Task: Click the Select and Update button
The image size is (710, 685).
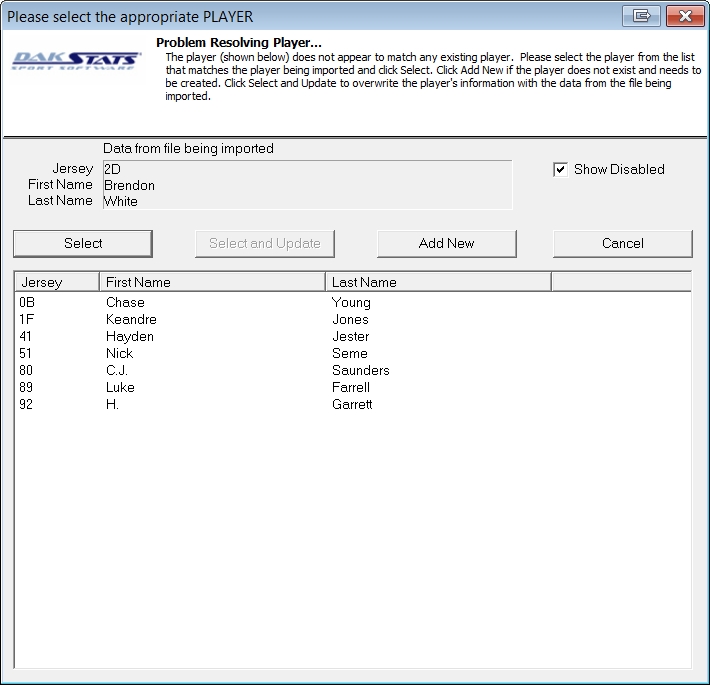Action: click(x=264, y=243)
